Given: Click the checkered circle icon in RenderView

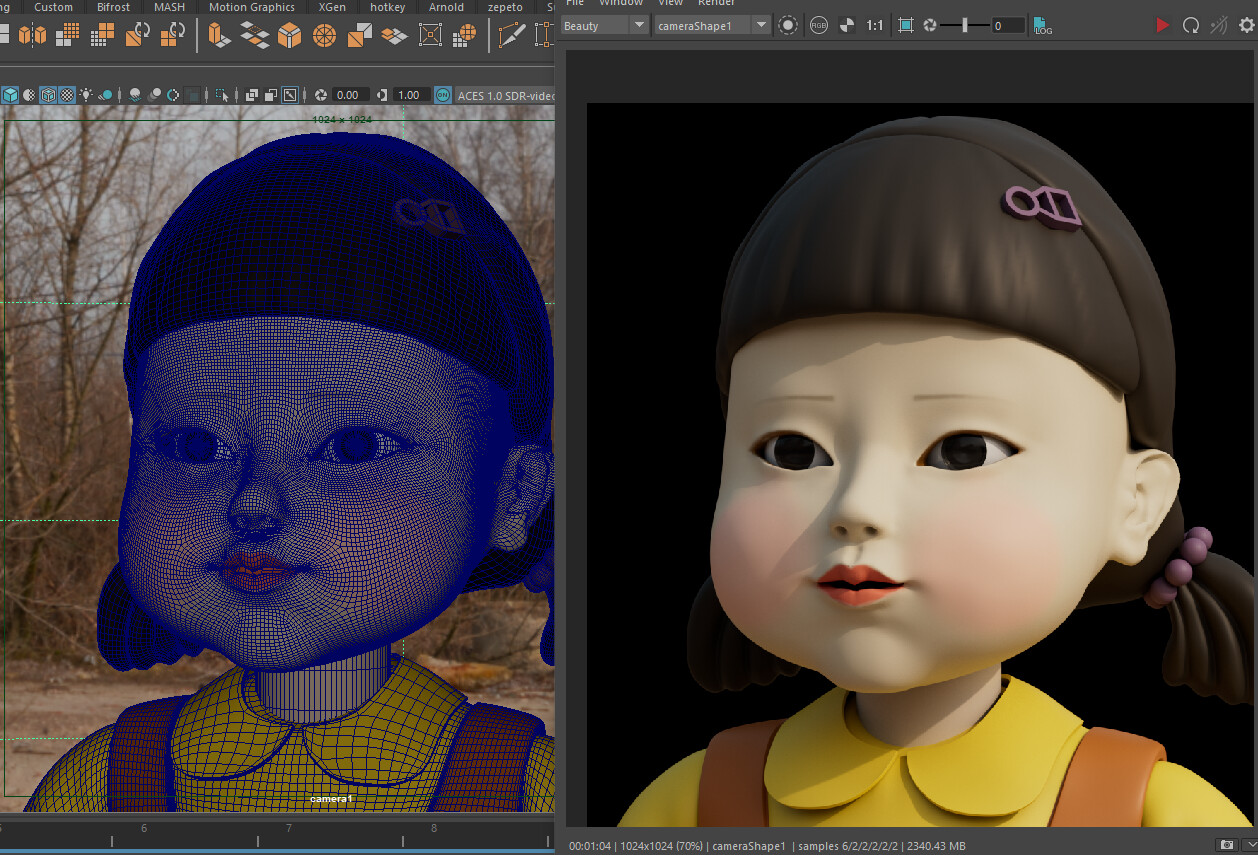Looking at the screenshot, I should coord(847,25).
